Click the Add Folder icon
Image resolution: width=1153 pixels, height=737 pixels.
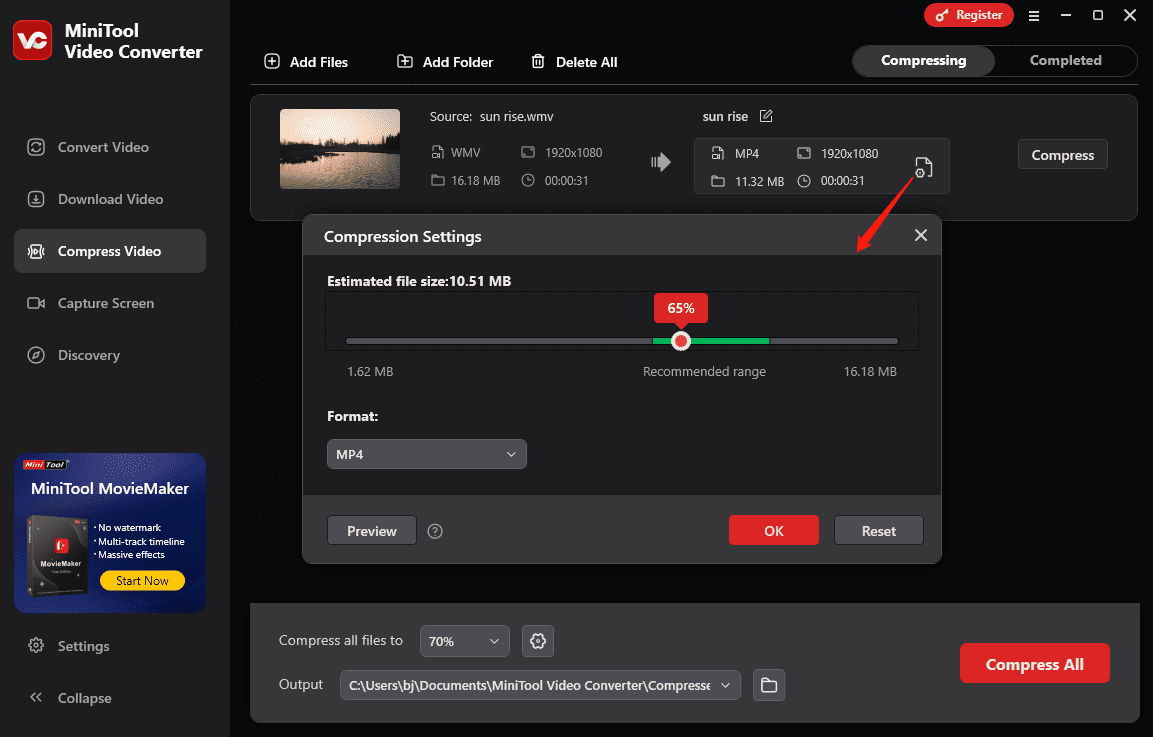(404, 62)
